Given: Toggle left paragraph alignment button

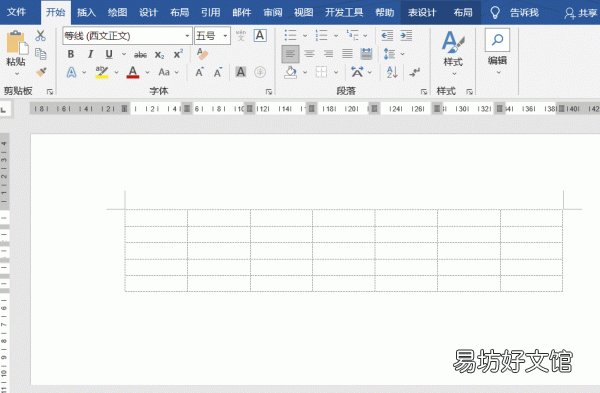Looking at the screenshot, I should tap(290, 54).
